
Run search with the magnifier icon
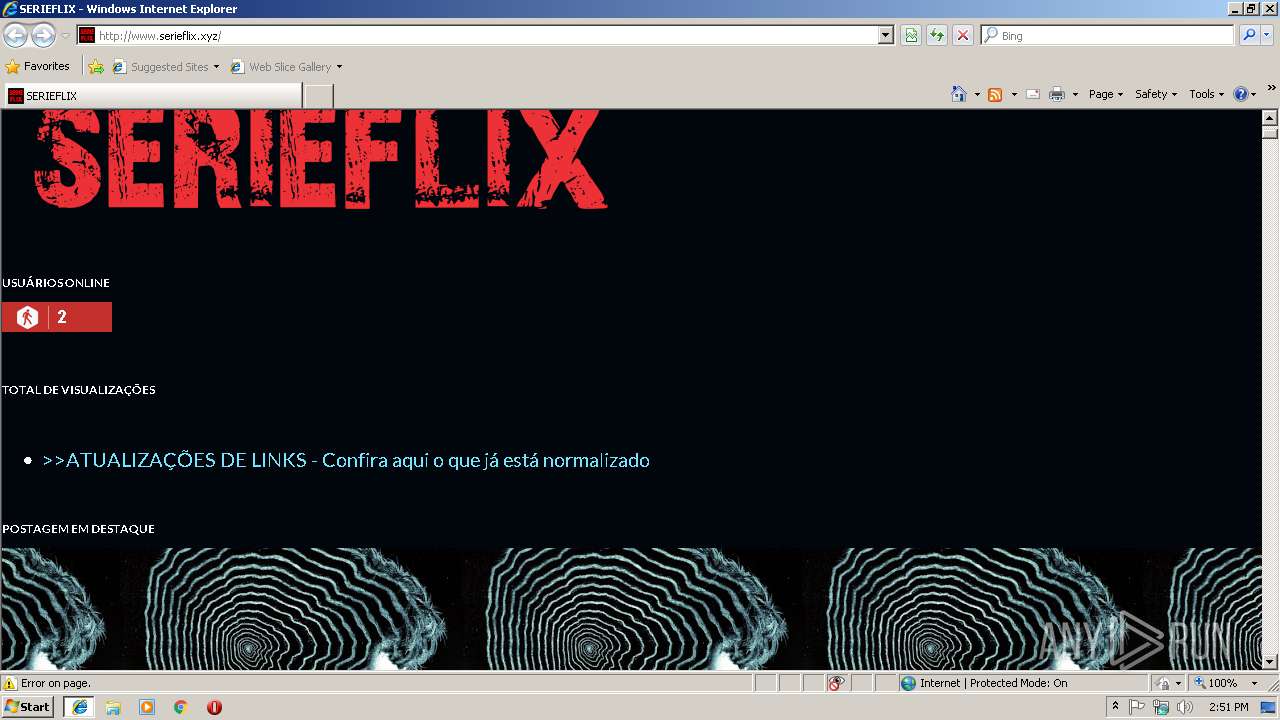(1249, 35)
